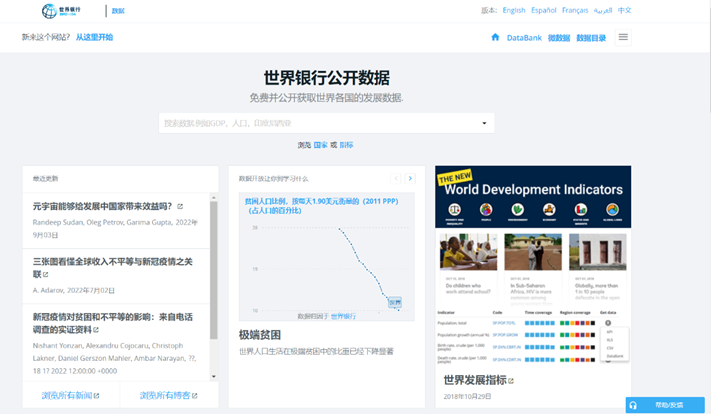Click 最近更新 panel header text
Viewport: 711px width, 414px height.
[x=45, y=179]
